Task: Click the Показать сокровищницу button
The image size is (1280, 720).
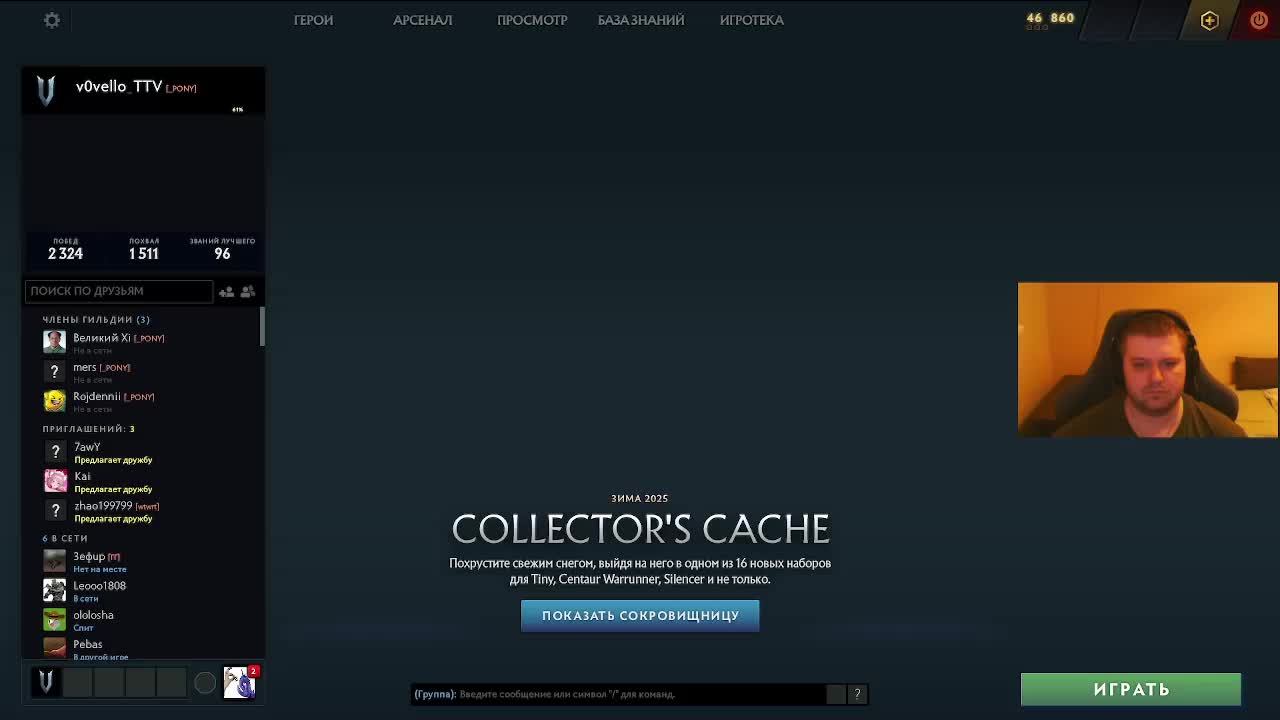Action: point(640,616)
